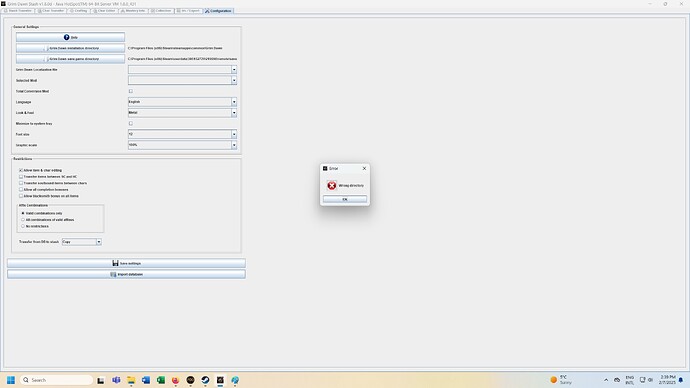The height and width of the screenshot is (388, 690).
Task: Choose the Grim Dawn installation directory
Action: [x=70, y=48]
